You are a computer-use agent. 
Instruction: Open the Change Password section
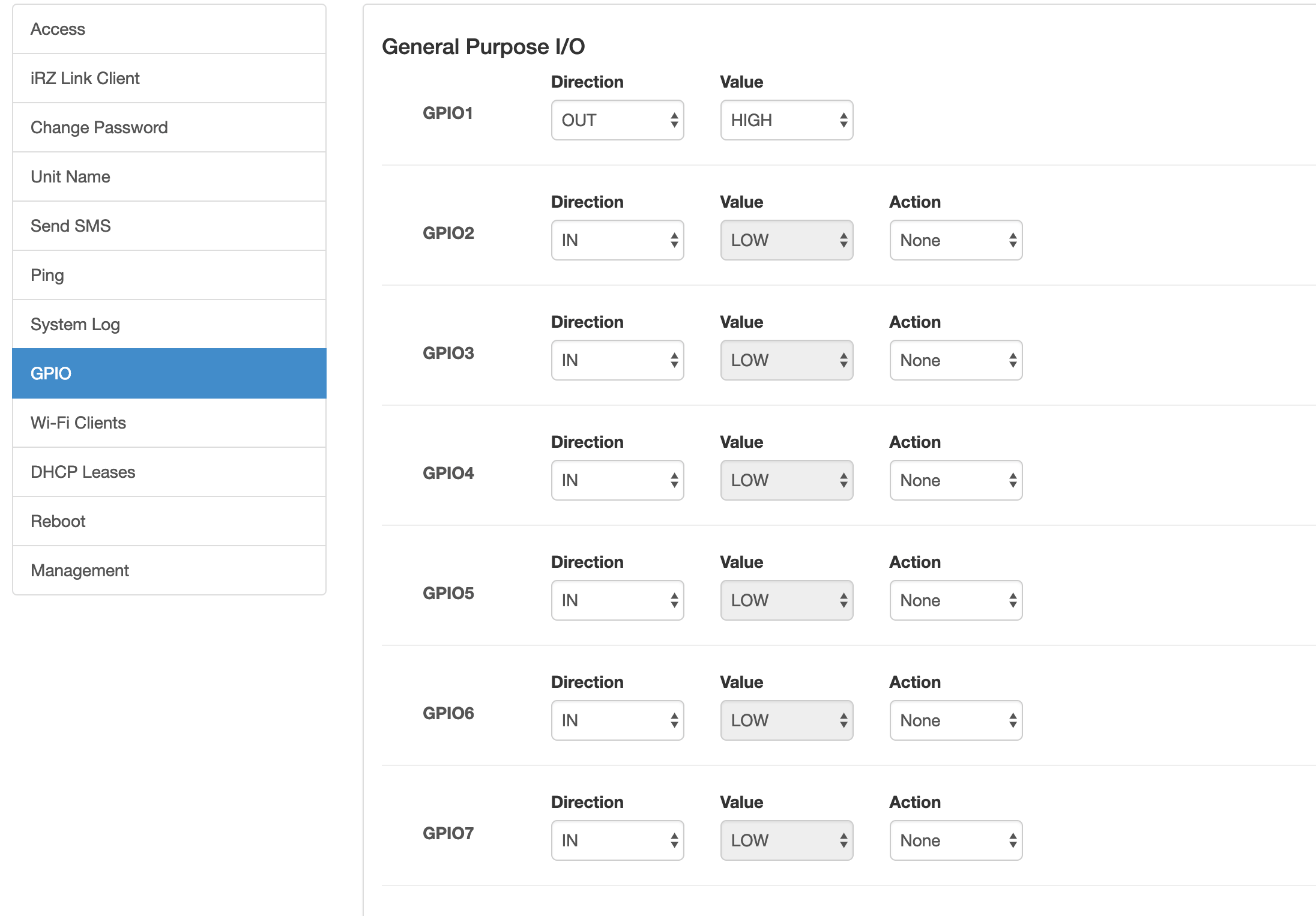[x=169, y=127]
